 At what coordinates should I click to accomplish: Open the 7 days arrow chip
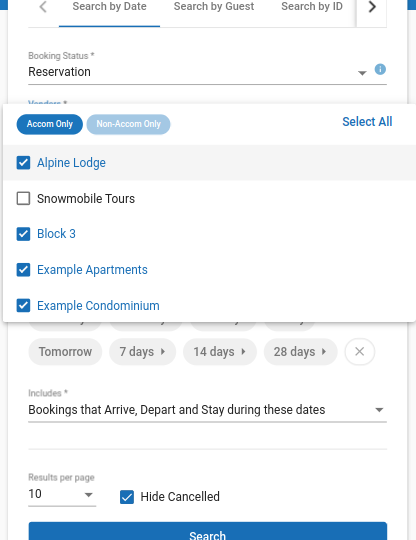143,352
